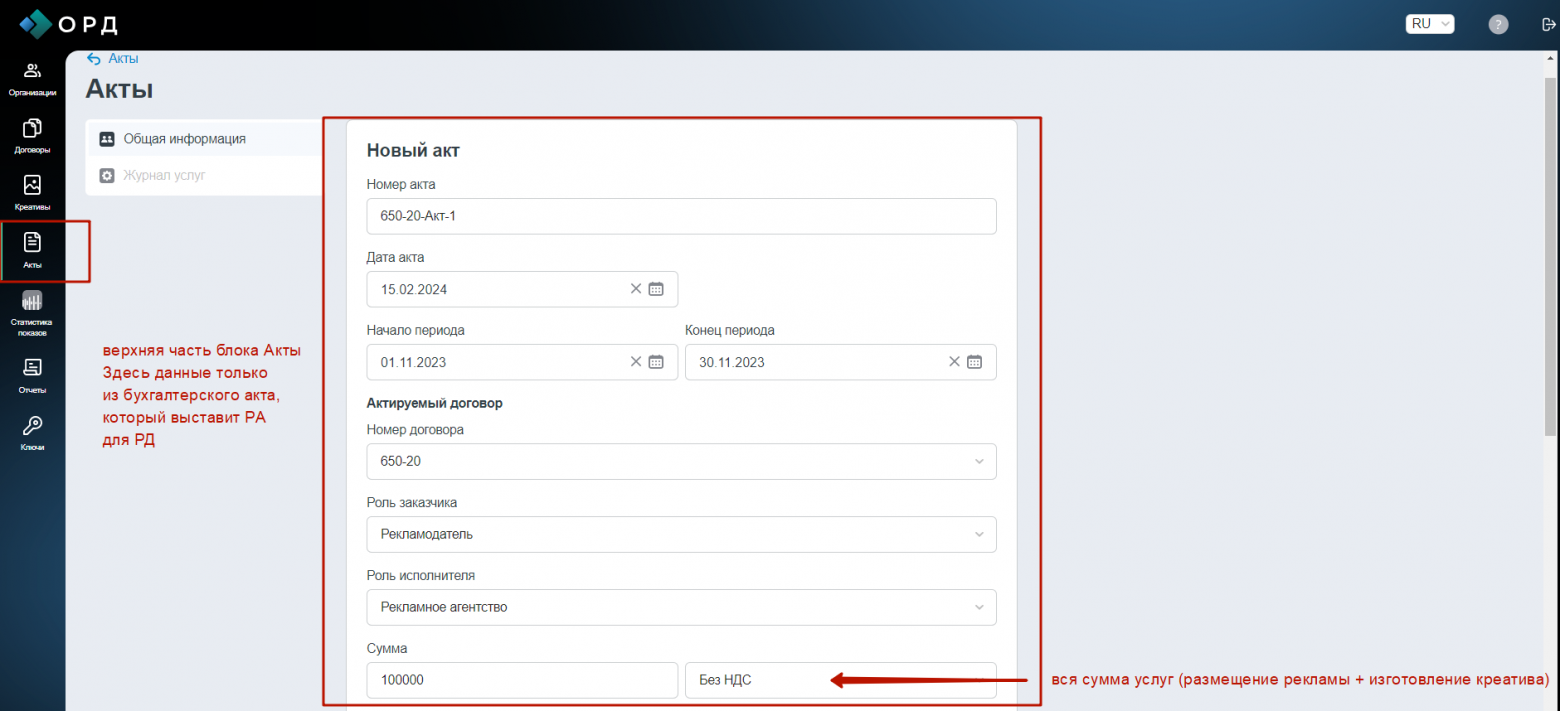Screen dimensions: 1560x711
Task: Open the Организации sidebar section
Action: coord(32,79)
